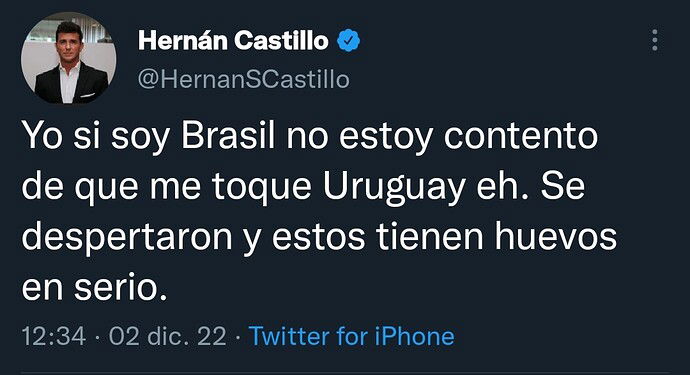690x375 pixels.
Task: Select the @HernanSCastillo handle
Action: pos(243,80)
